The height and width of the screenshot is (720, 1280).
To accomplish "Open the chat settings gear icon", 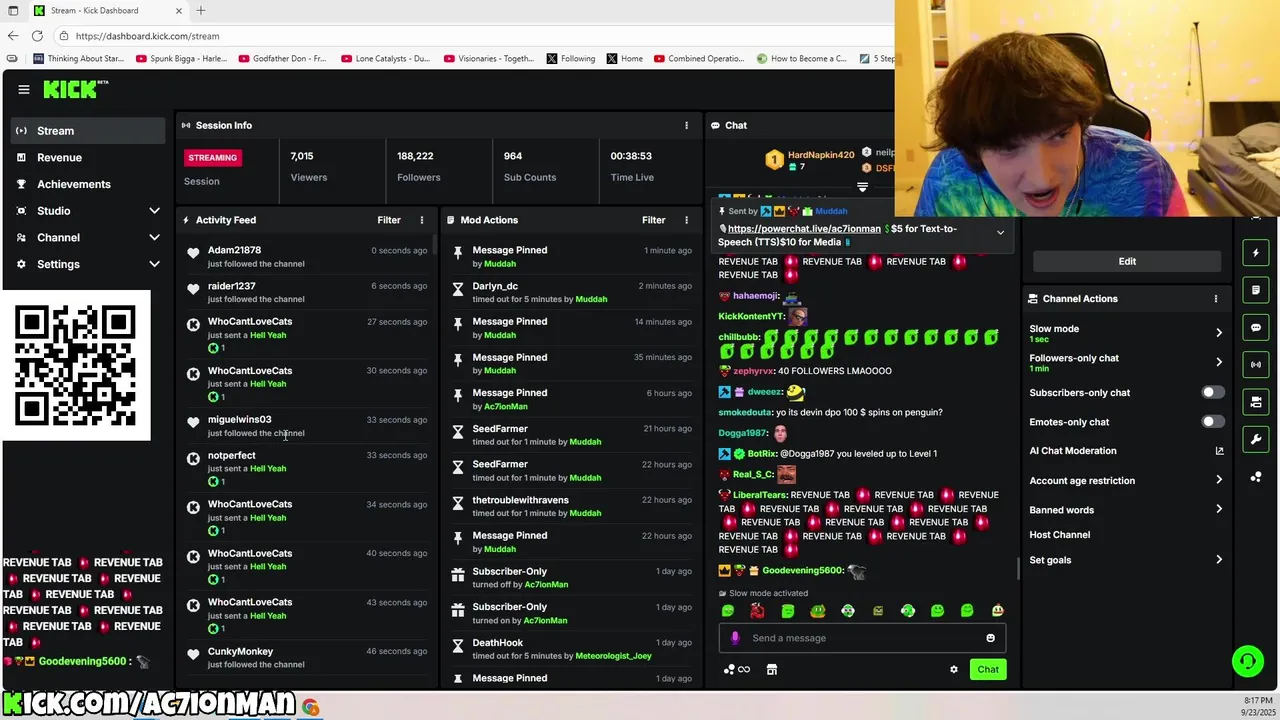I will coord(954,670).
